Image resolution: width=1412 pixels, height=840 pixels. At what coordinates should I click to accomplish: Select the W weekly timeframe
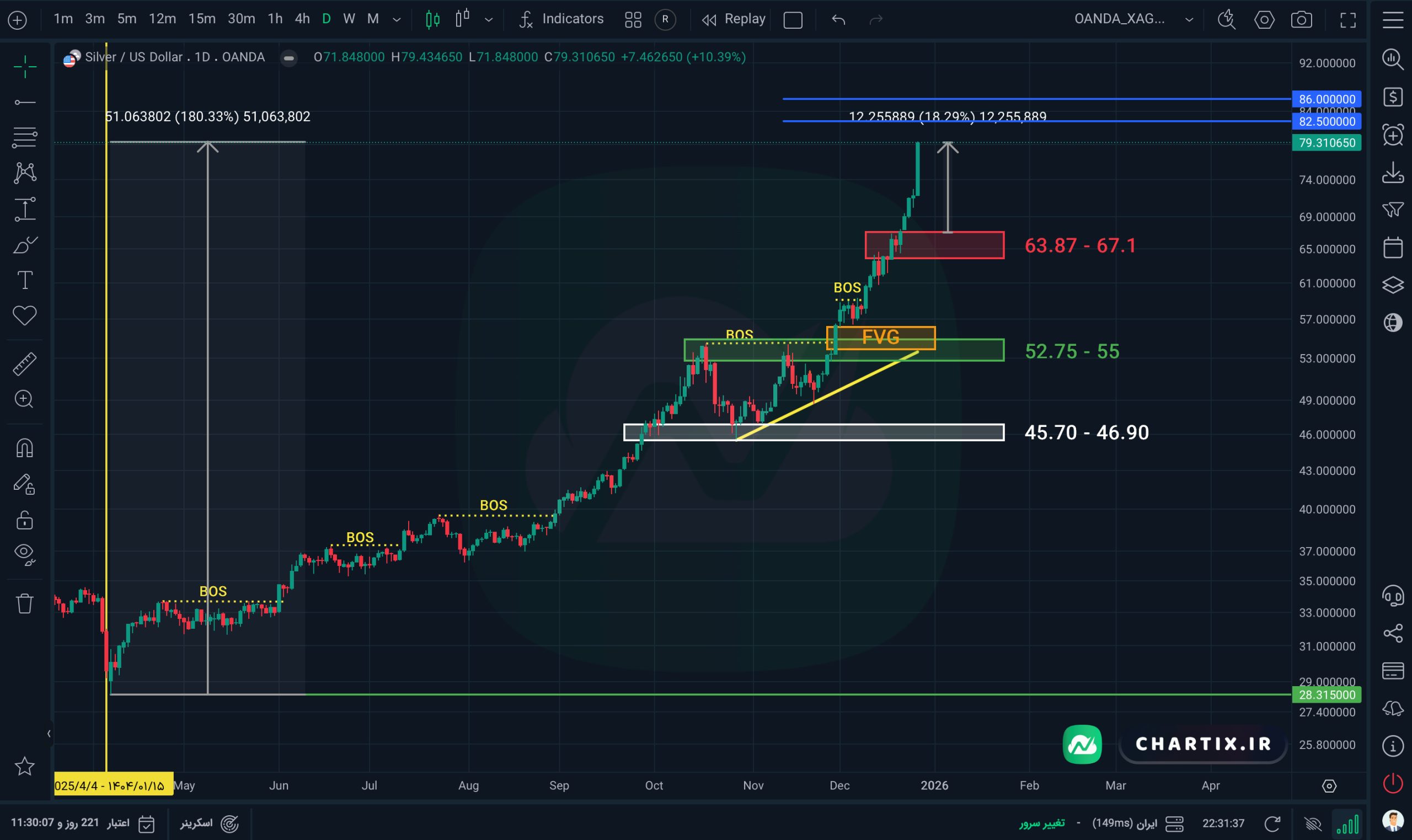pos(349,19)
